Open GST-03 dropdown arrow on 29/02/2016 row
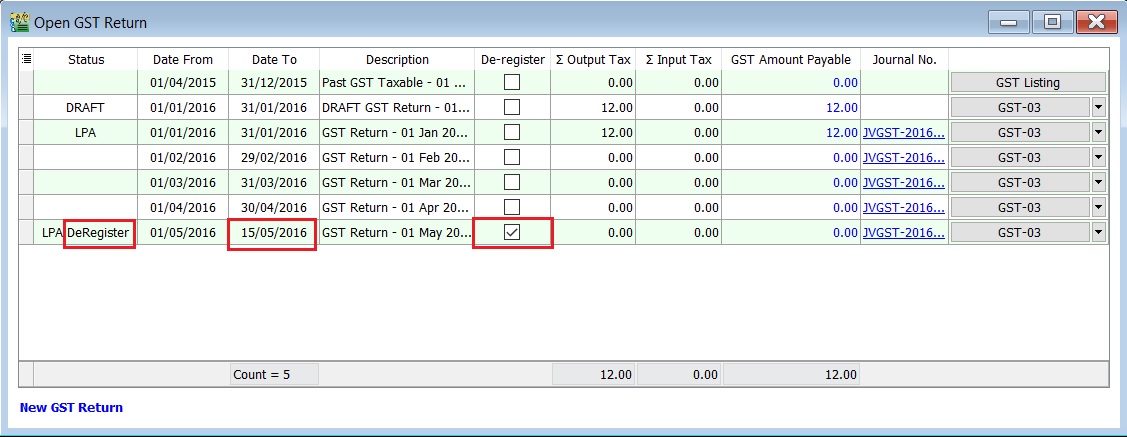Screen dimensions: 1127x437 click(1099, 157)
